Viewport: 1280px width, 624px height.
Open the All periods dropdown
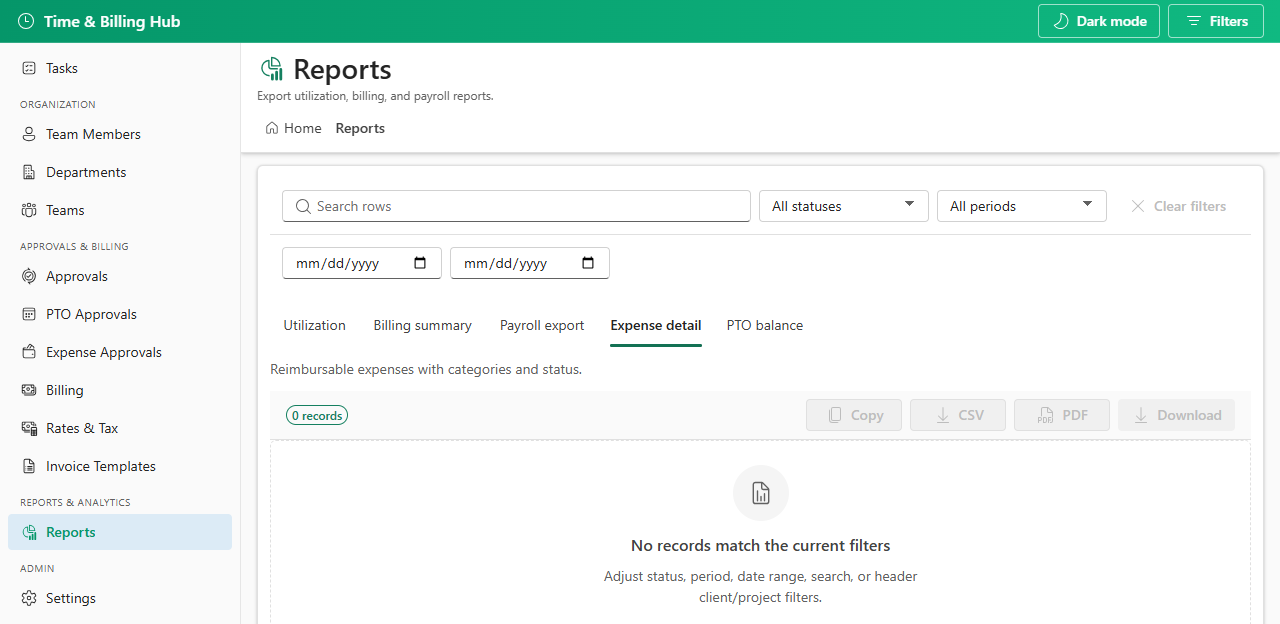point(1022,206)
